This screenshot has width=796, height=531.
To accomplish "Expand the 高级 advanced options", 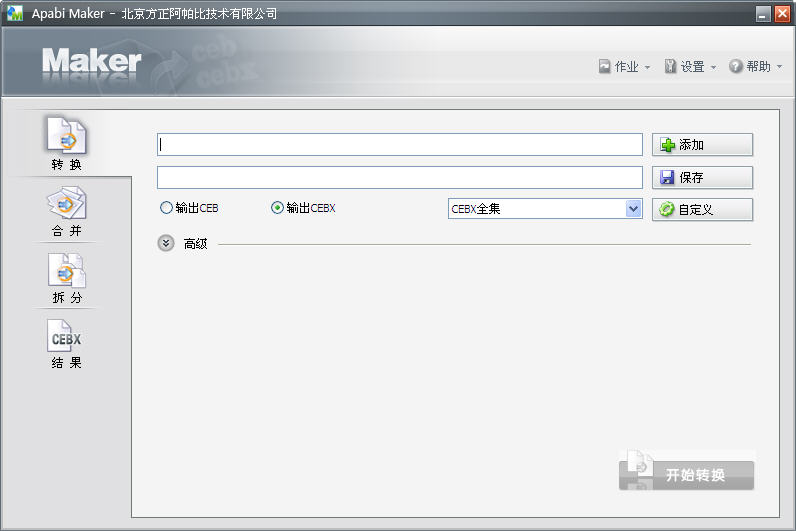I will click(166, 244).
